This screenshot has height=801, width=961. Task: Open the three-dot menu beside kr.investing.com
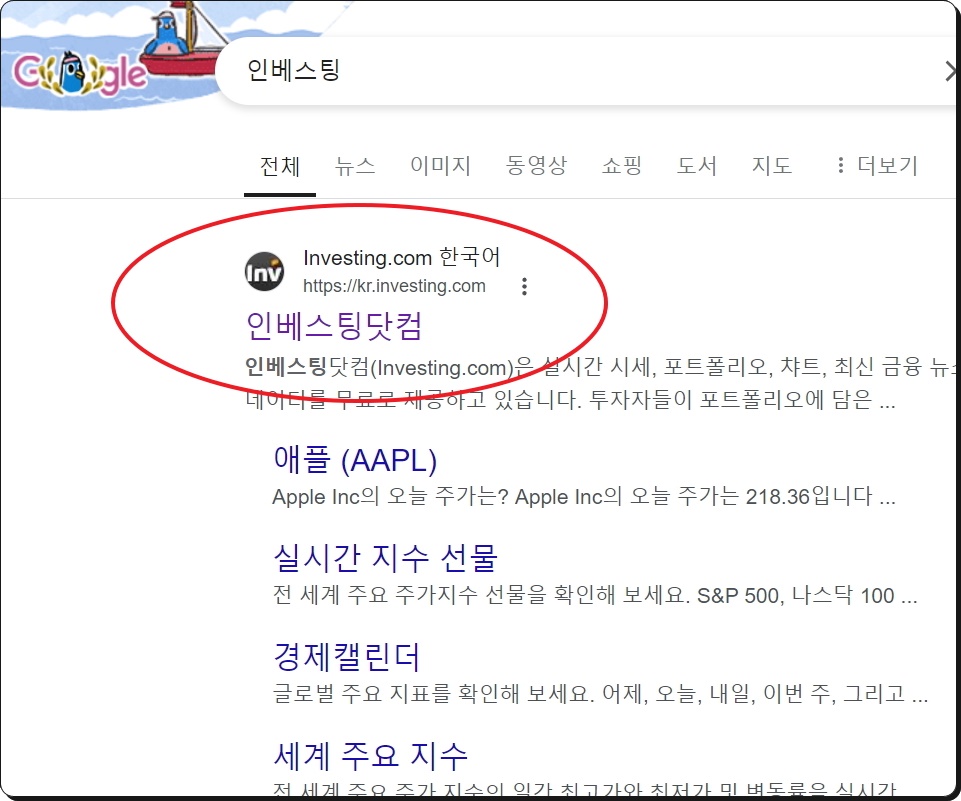click(524, 286)
